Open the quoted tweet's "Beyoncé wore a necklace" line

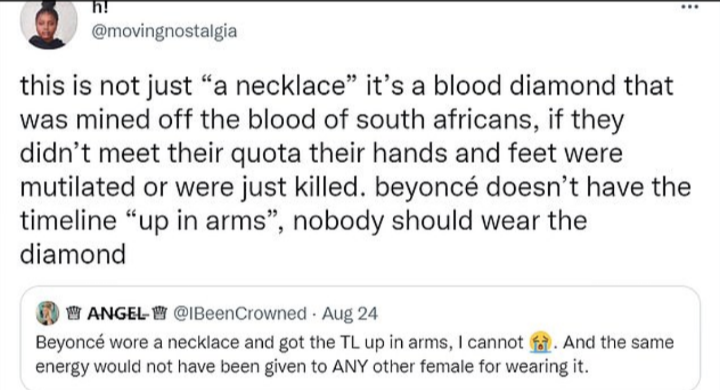[354, 343]
